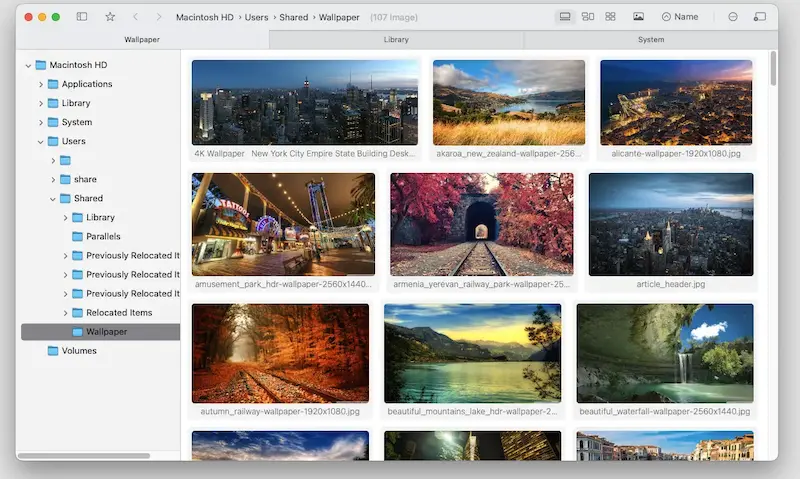The width and height of the screenshot is (800, 479).
Task: Select the Relocated Items tree item
Action: pos(119,312)
